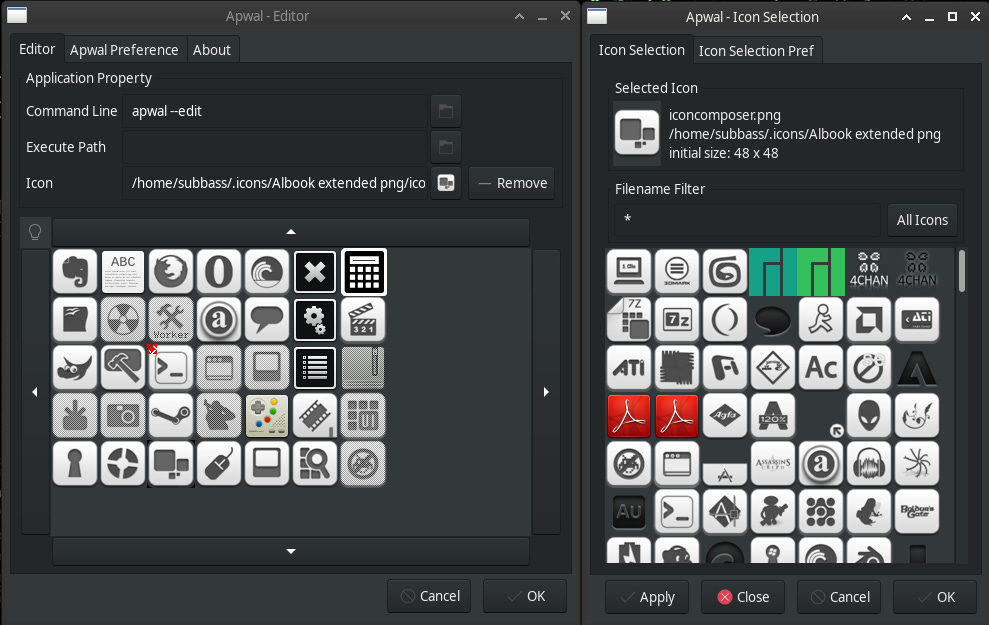This screenshot has width=989, height=625.
Task: Open the Apwal Preference tab
Action: pos(124,50)
